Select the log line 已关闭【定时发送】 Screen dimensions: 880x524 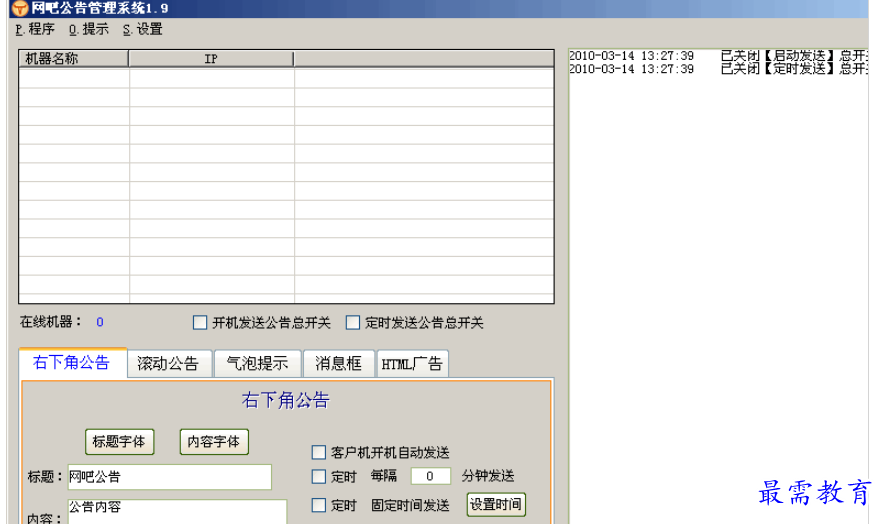click(718, 69)
